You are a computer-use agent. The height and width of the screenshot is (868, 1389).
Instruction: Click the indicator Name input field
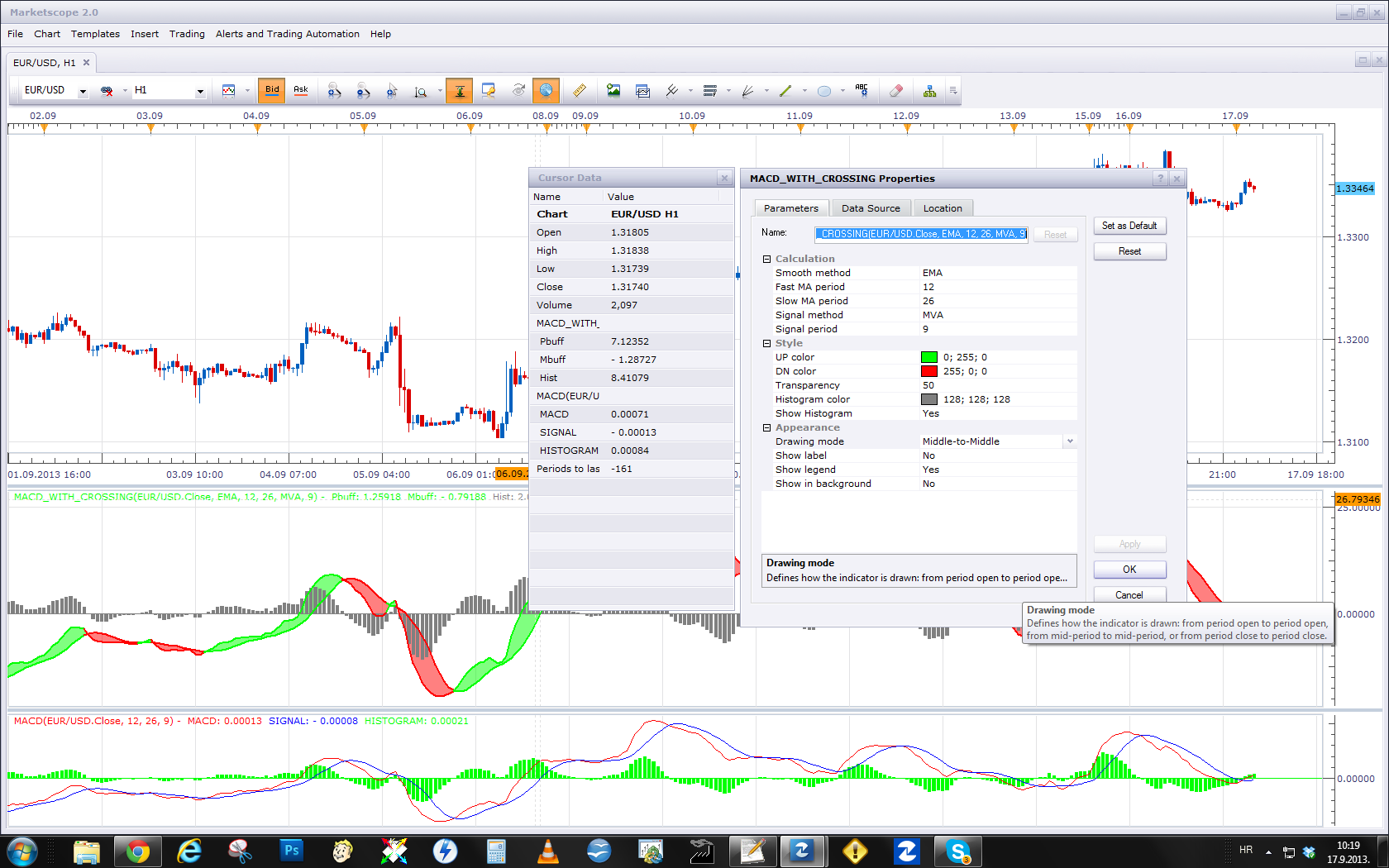(x=922, y=234)
